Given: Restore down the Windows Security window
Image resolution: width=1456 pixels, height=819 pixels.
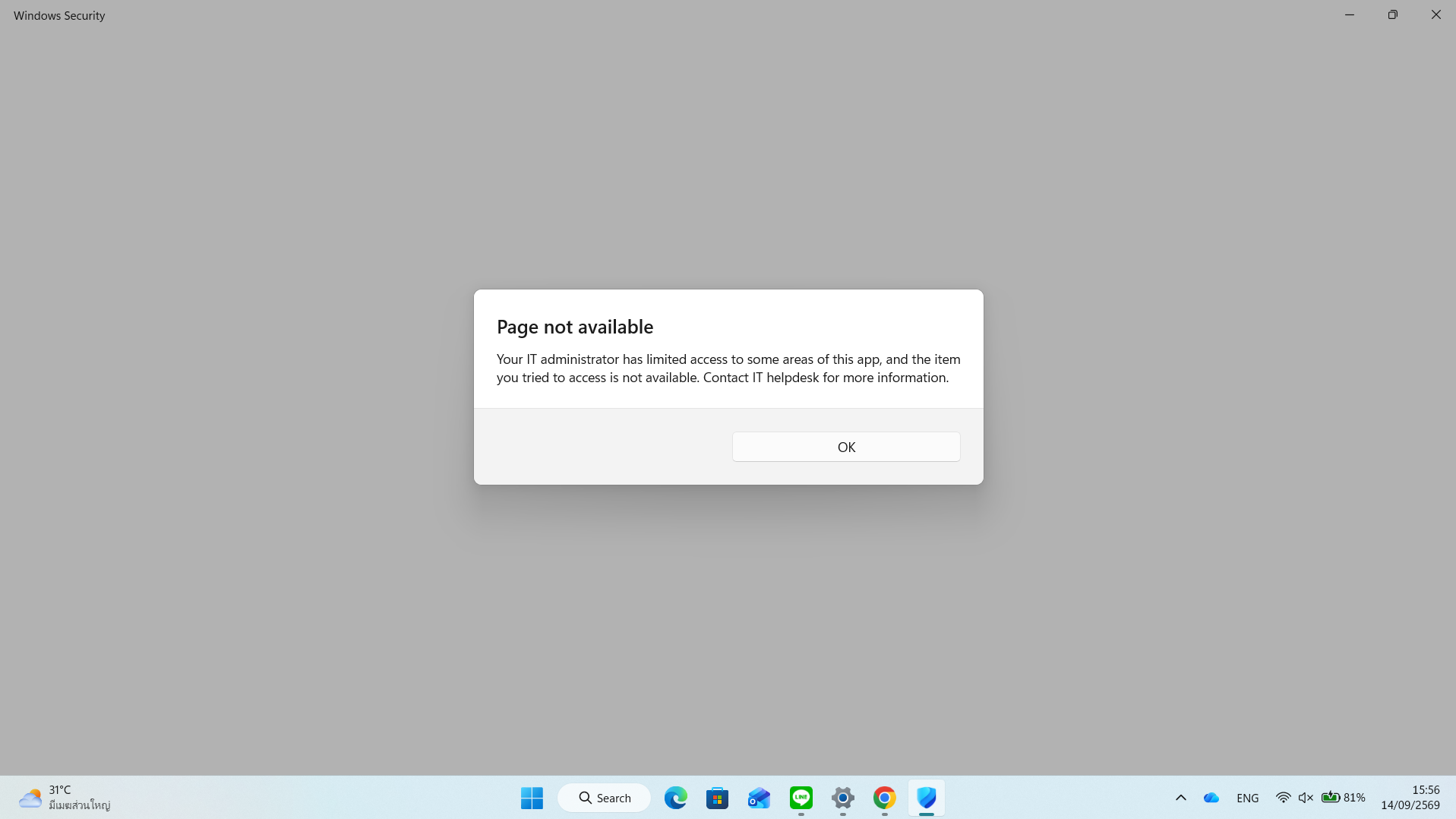Looking at the screenshot, I should point(1392,14).
